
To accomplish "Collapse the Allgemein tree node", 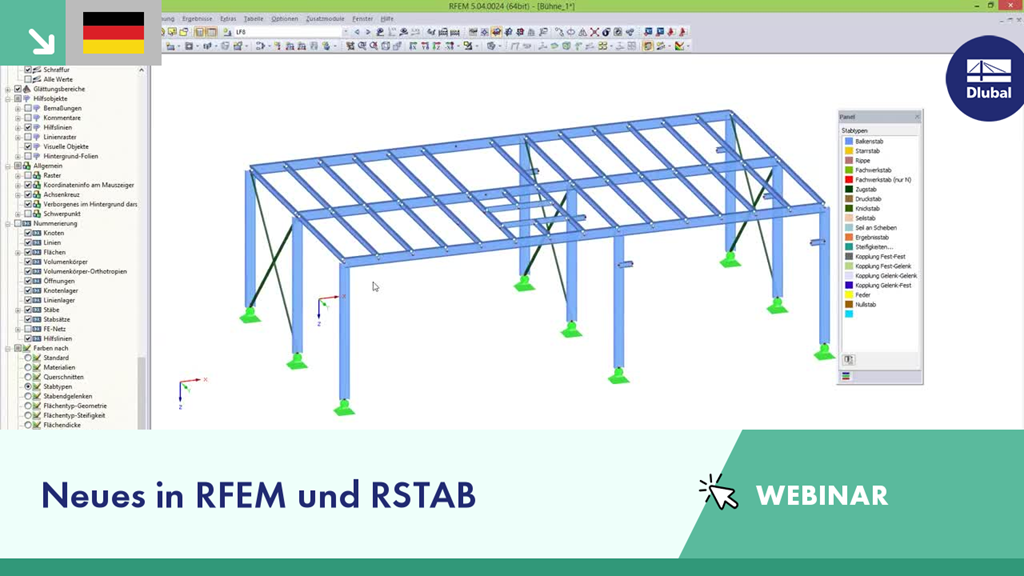I will click(x=8, y=166).
